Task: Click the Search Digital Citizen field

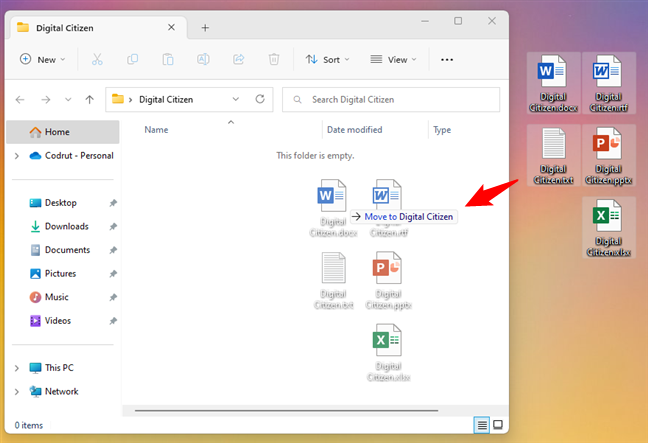Action: pos(391,100)
